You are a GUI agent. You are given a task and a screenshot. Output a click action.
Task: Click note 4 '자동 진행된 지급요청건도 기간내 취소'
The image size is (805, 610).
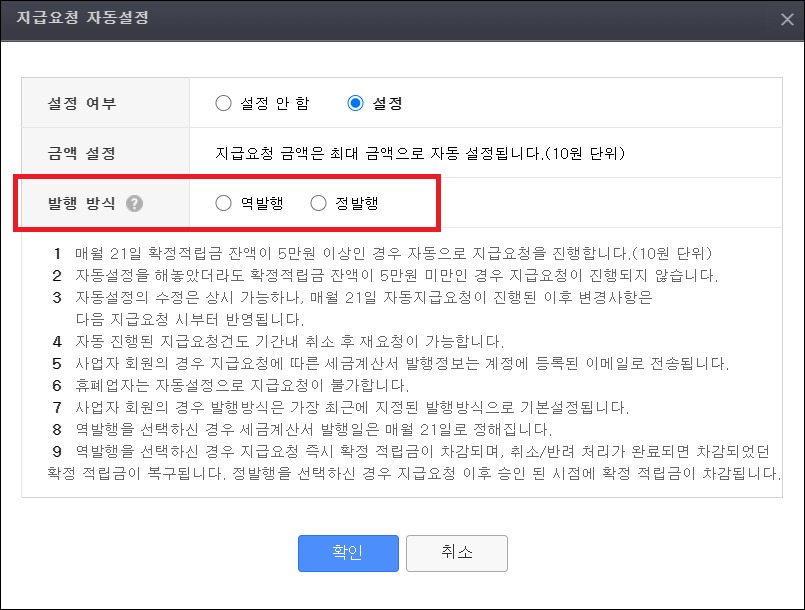pyautogui.click(x=290, y=341)
